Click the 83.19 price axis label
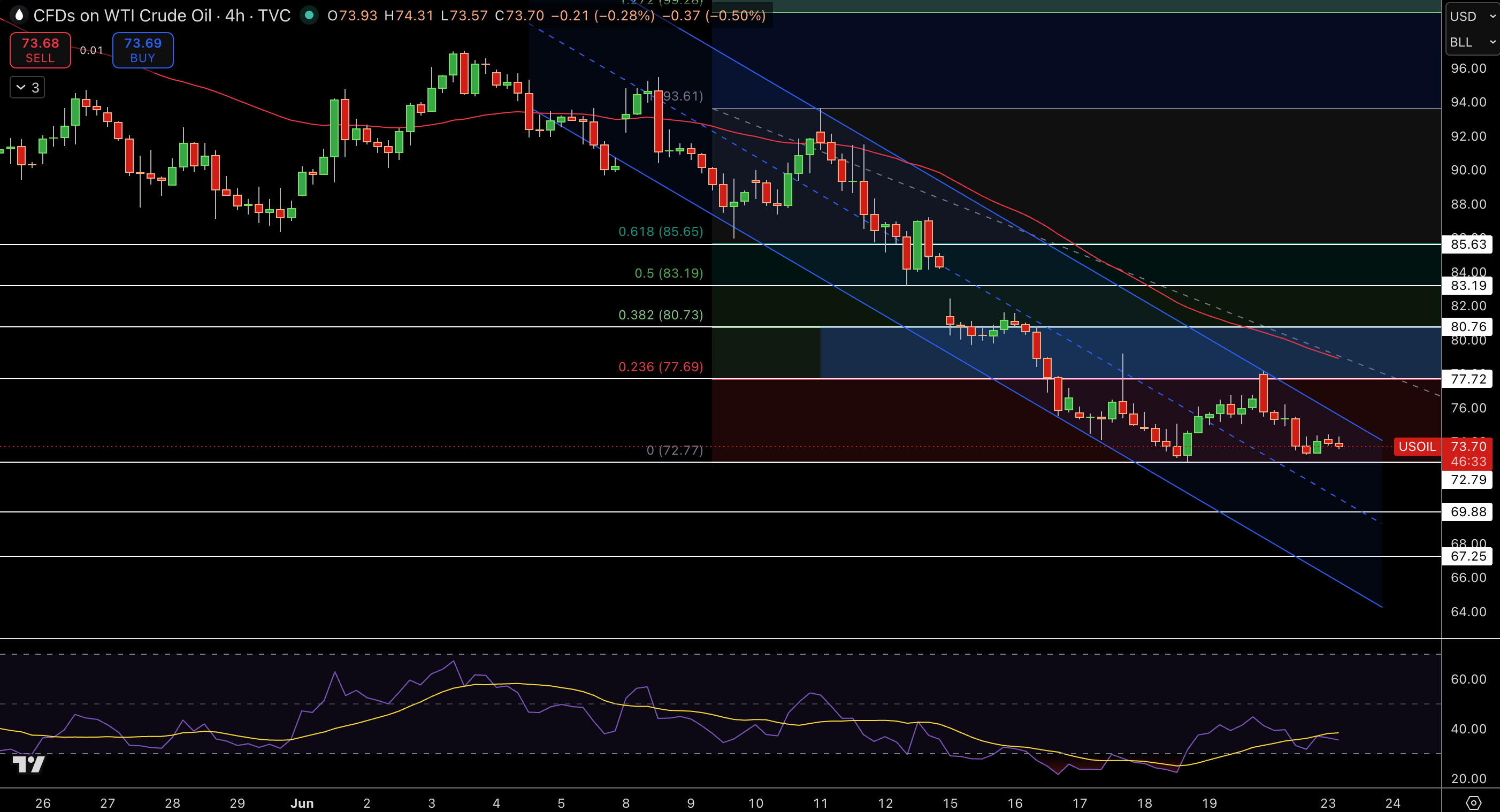The width and height of the screenshot is (1500, 812). [x=1468, y=285]
